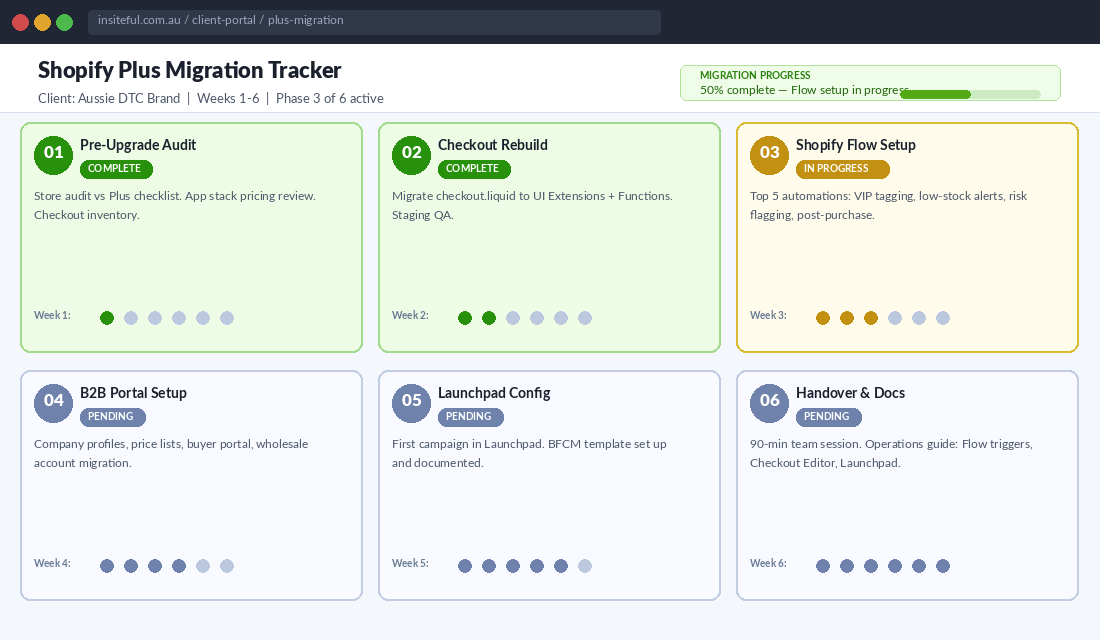
Task: Click the 05 Launchpad Config number badge
Action: pyautogui.click(x=411, y=403)
